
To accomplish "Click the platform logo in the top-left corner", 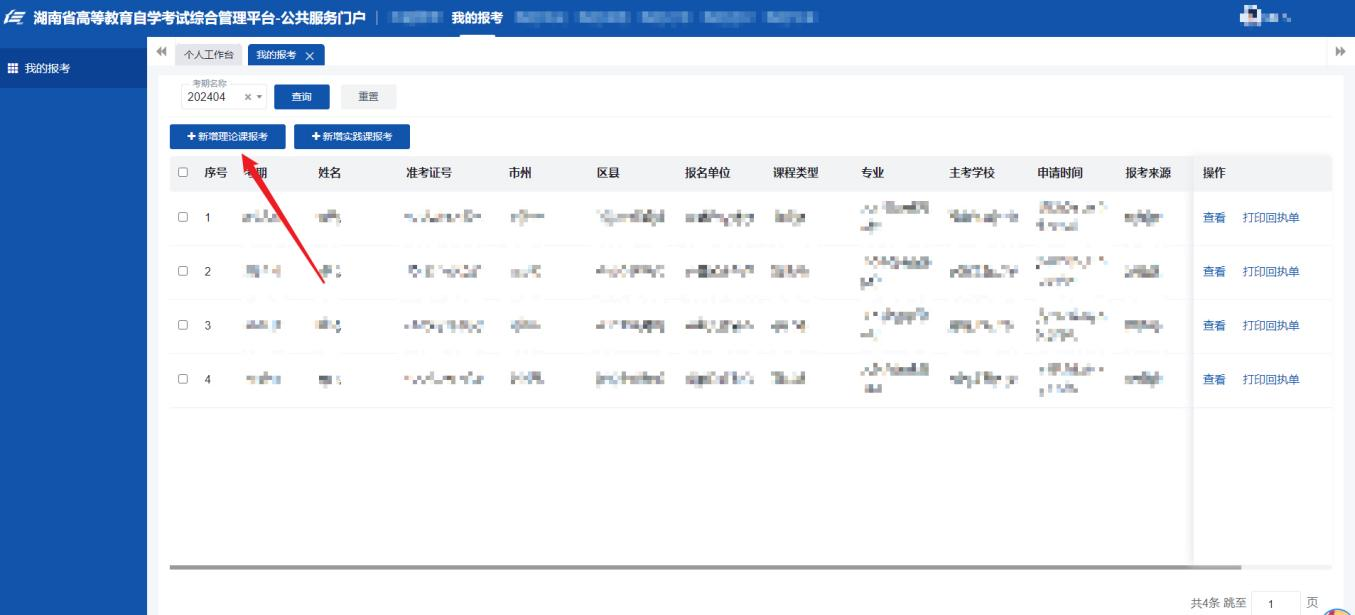I will pos(15,16).
